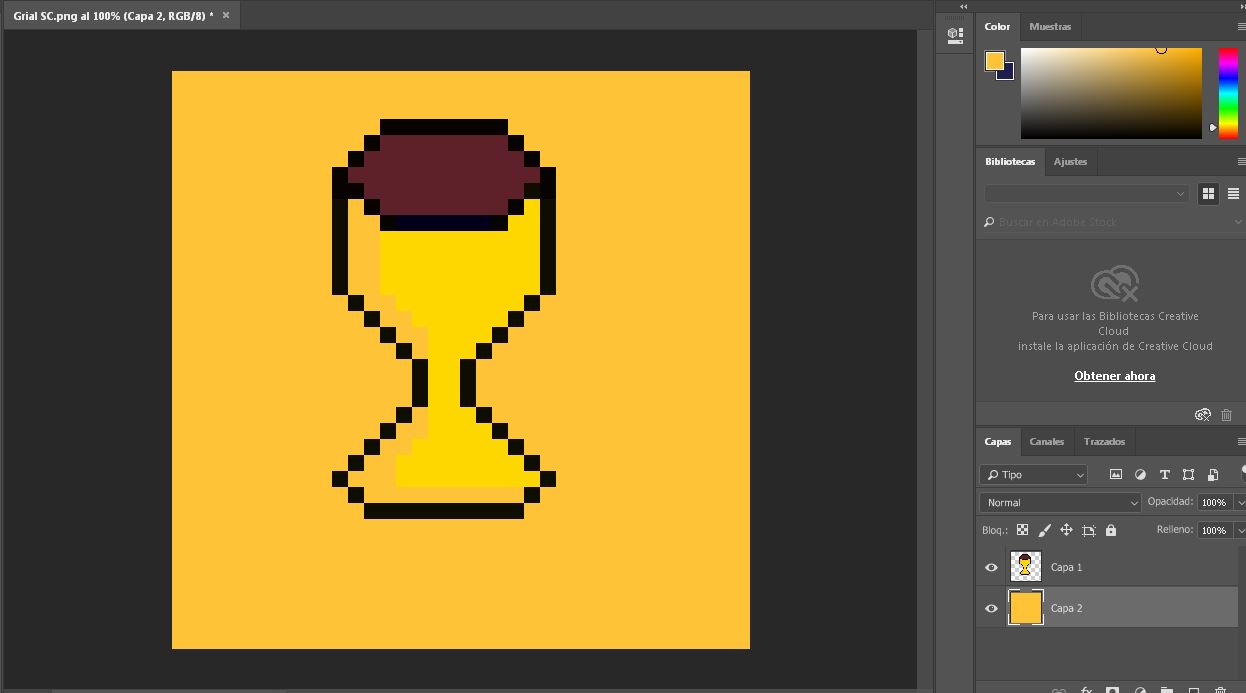This screenshot has width=1246, height=693.
Task: Switch to the Canales tab
Action: pyautogui.click(x=1047, y=441)
